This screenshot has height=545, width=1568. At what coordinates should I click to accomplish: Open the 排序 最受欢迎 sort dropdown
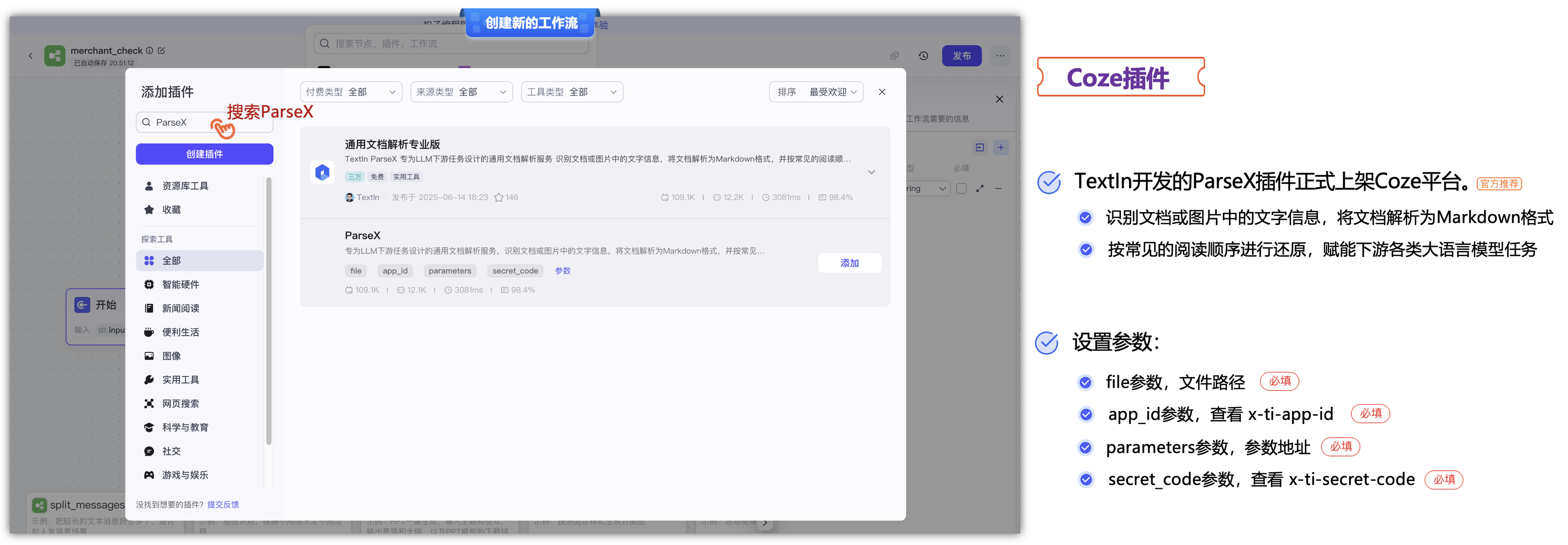click(x=816, y=92)
